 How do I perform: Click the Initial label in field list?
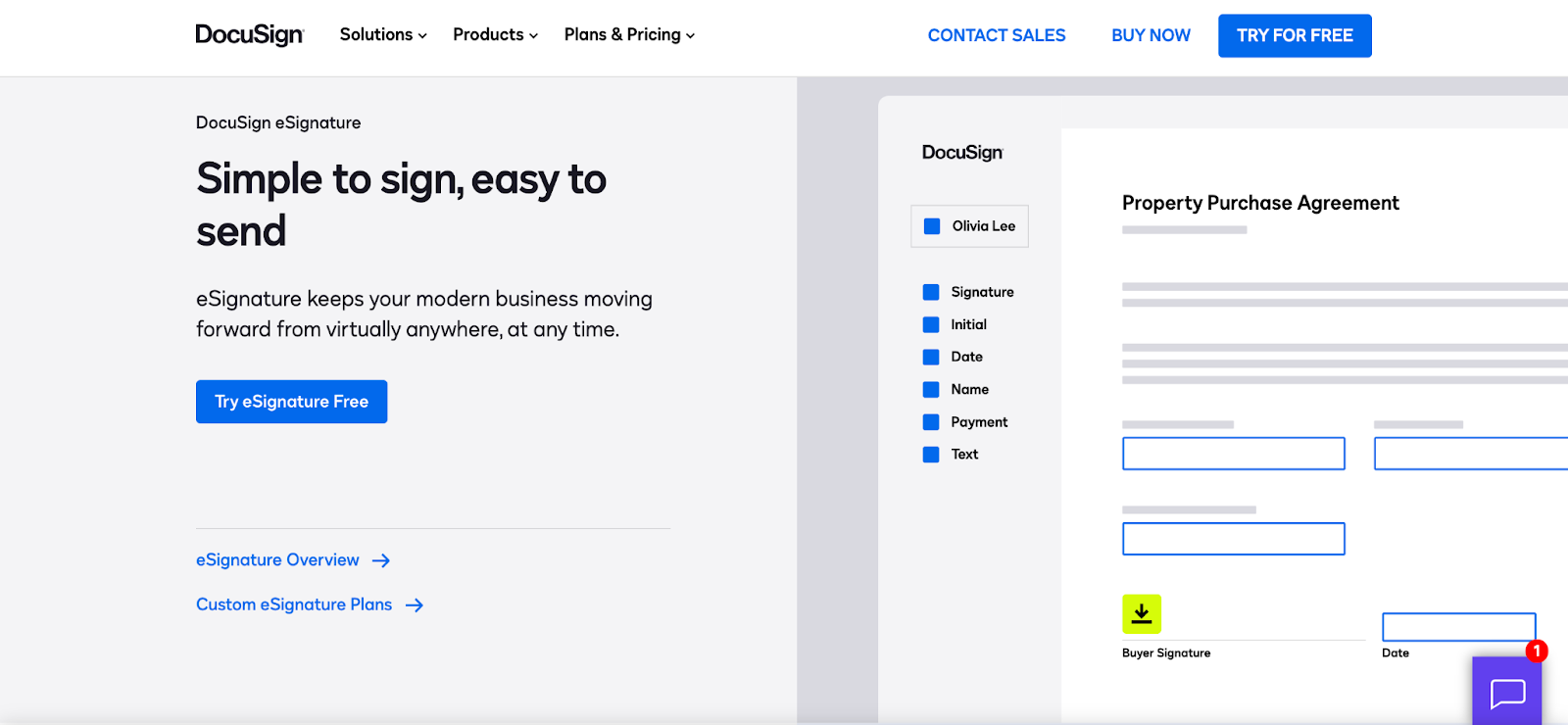[x=968, y=324]
